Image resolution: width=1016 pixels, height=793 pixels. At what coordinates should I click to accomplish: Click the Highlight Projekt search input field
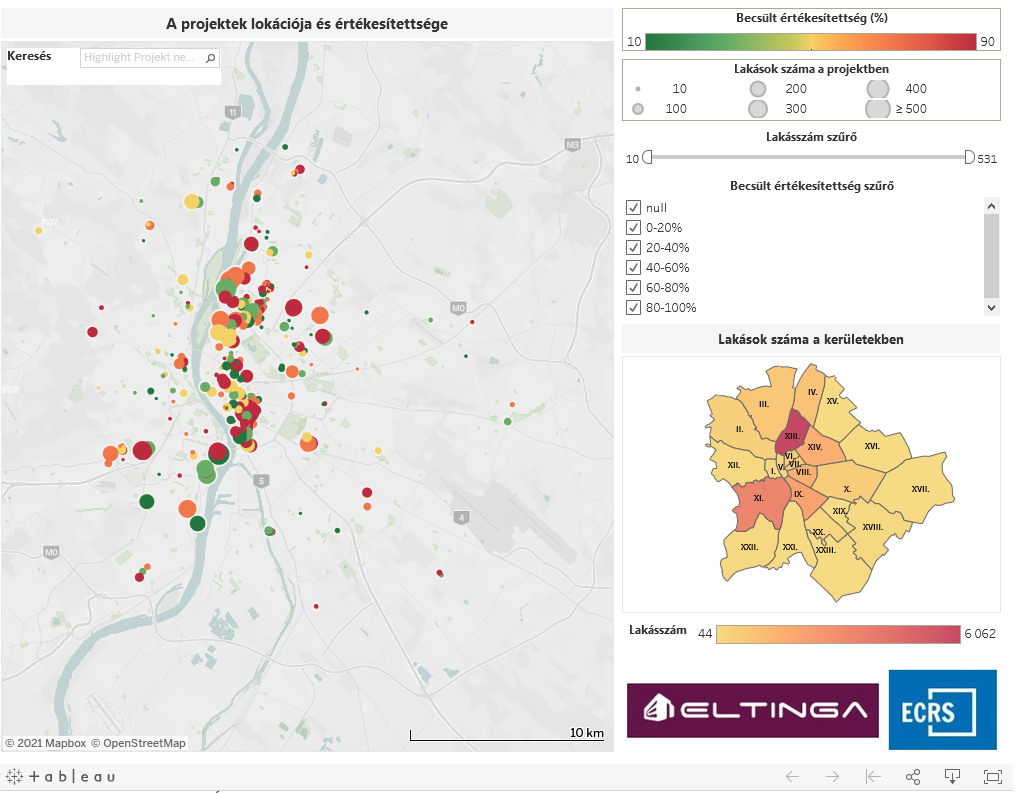[x=142, y=58]
